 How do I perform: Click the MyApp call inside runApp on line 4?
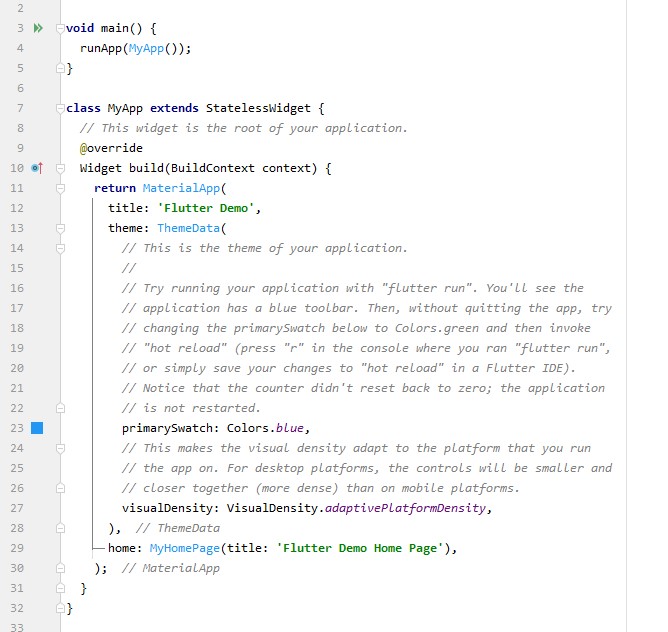point(146,48)
